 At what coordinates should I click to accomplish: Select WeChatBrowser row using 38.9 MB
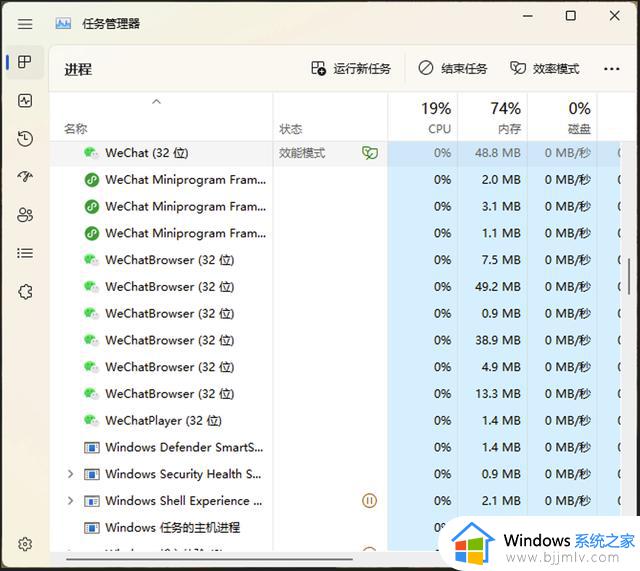(335, 340)
